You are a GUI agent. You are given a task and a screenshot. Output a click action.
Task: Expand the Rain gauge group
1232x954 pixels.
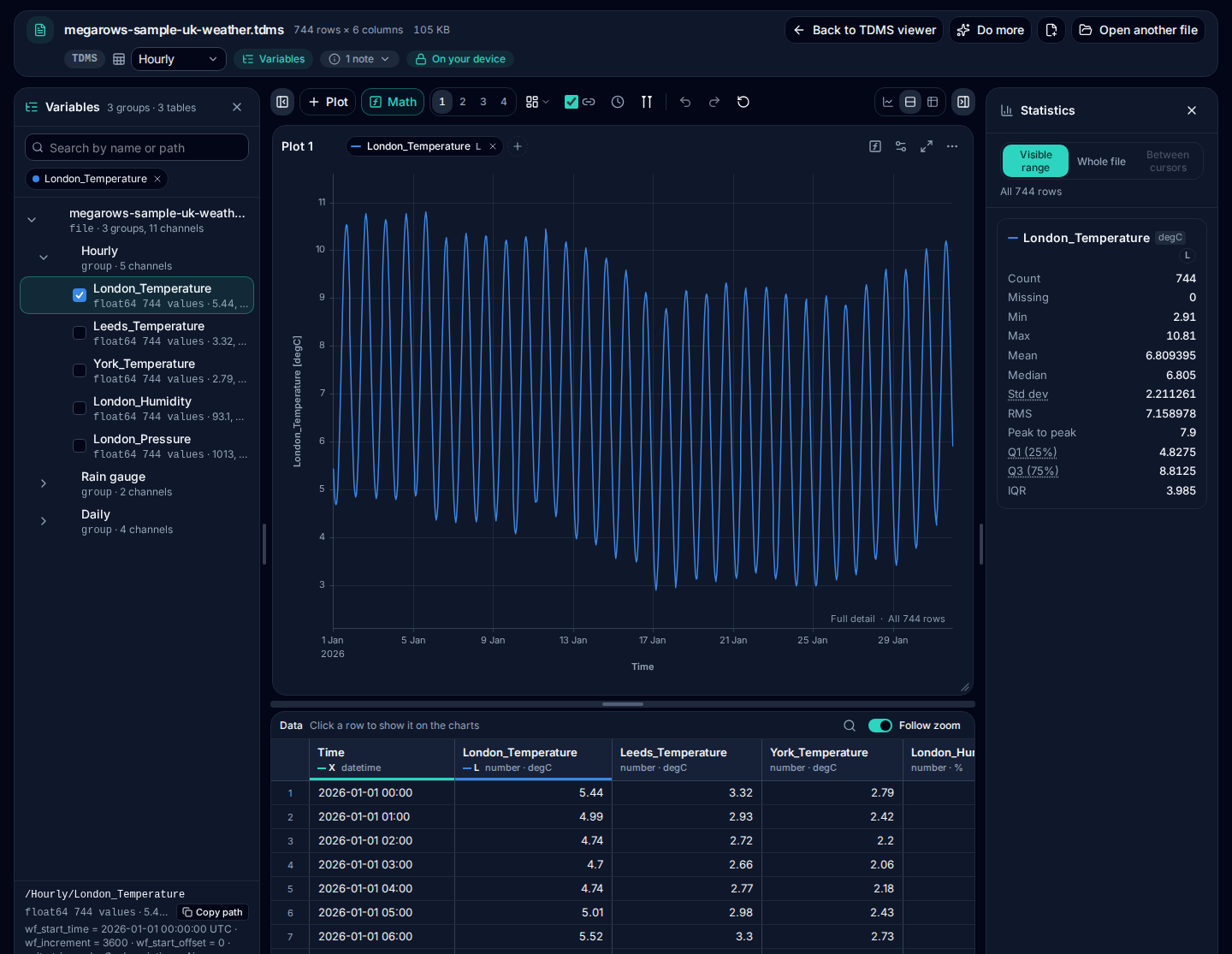pyautogui.click(x=44, y=483)
